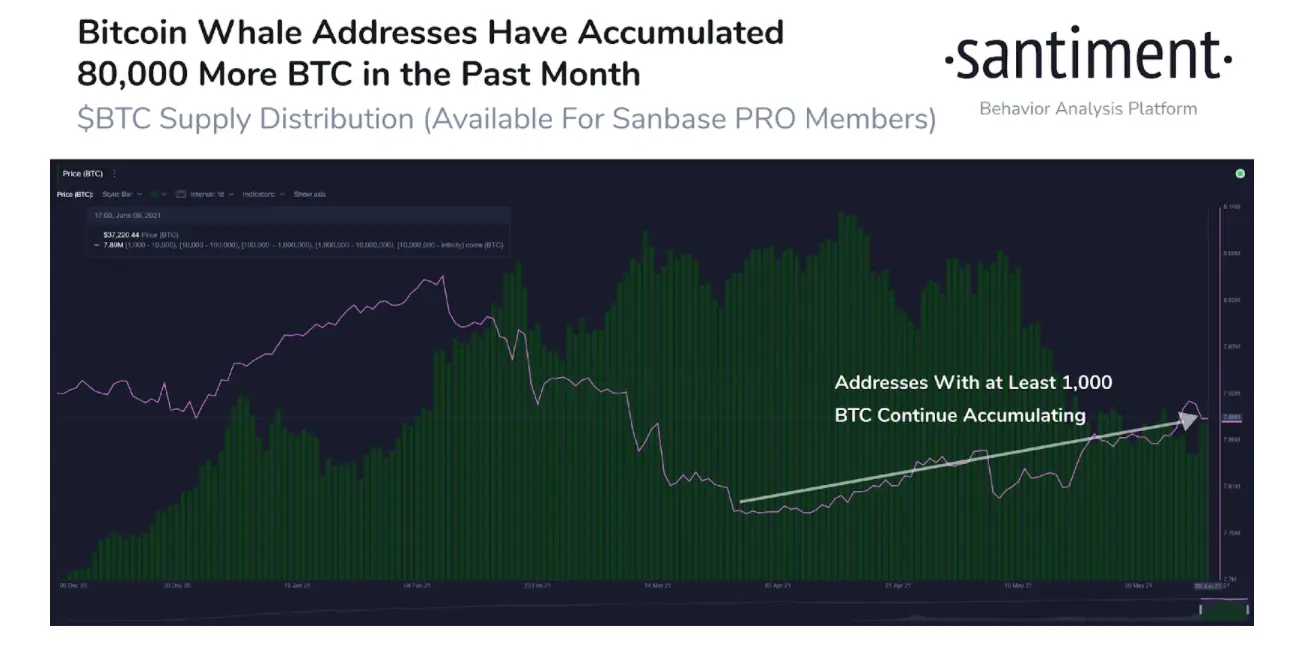Open the Indicators dropdown
The height and width of the screenshot is (662, 1300).
pyautogui.click(x=263, y=194)
